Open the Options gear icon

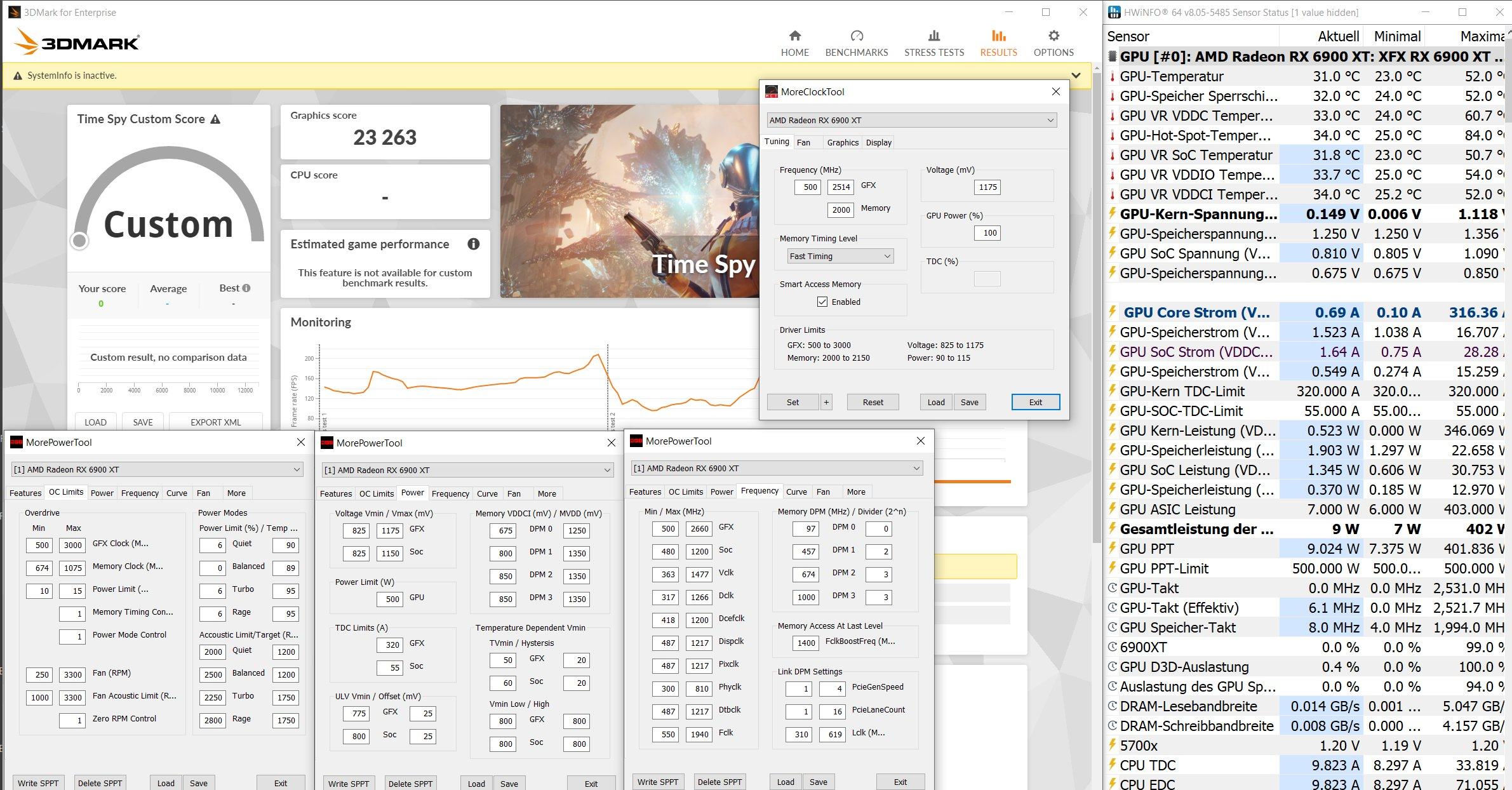pos(1053,36)
